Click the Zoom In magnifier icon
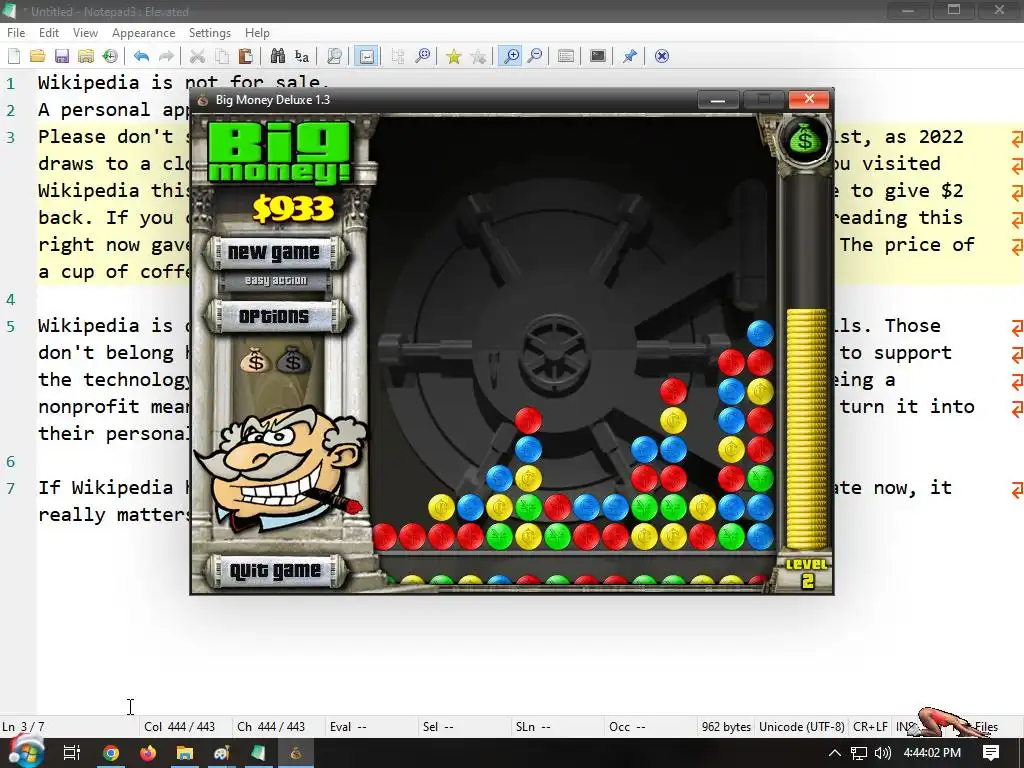 511,56
